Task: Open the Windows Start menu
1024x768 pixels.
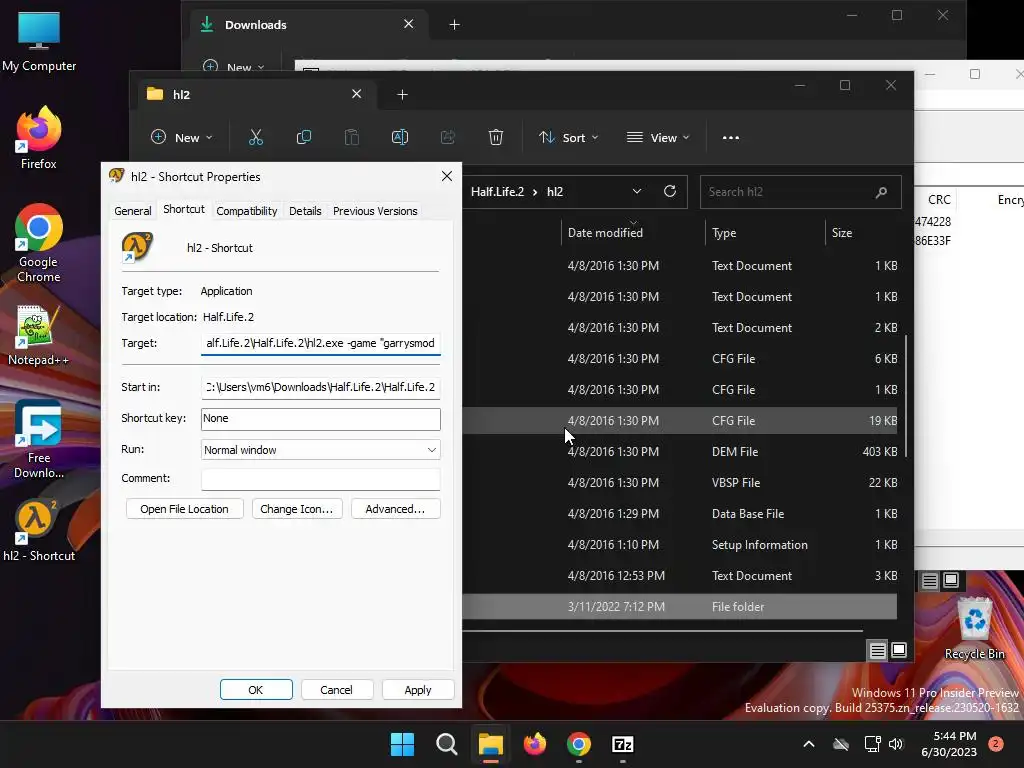Action: pyautogui.click(x=402, y=744)
